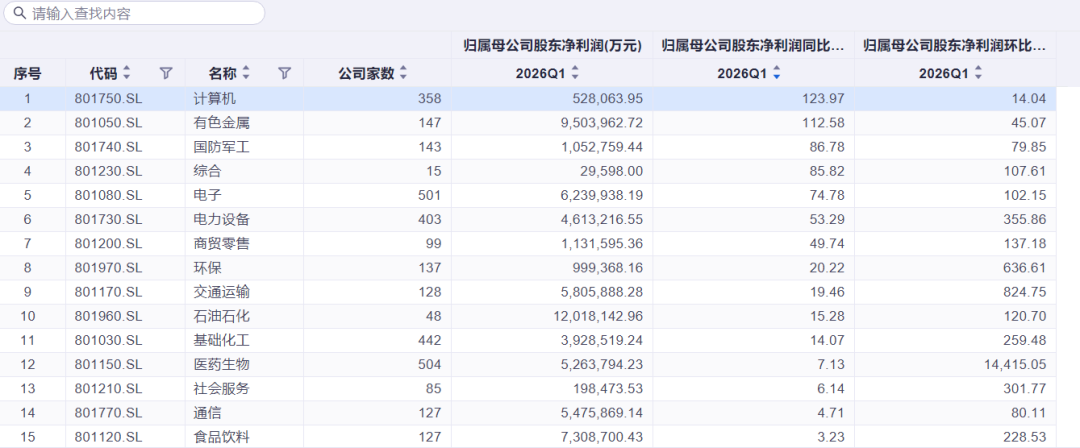Click code 801770.SL

click(108, 413)
